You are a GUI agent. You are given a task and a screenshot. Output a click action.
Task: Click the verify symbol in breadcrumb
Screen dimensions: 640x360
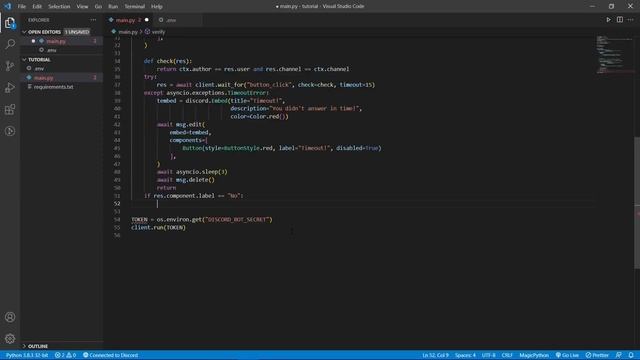point(158,32)
